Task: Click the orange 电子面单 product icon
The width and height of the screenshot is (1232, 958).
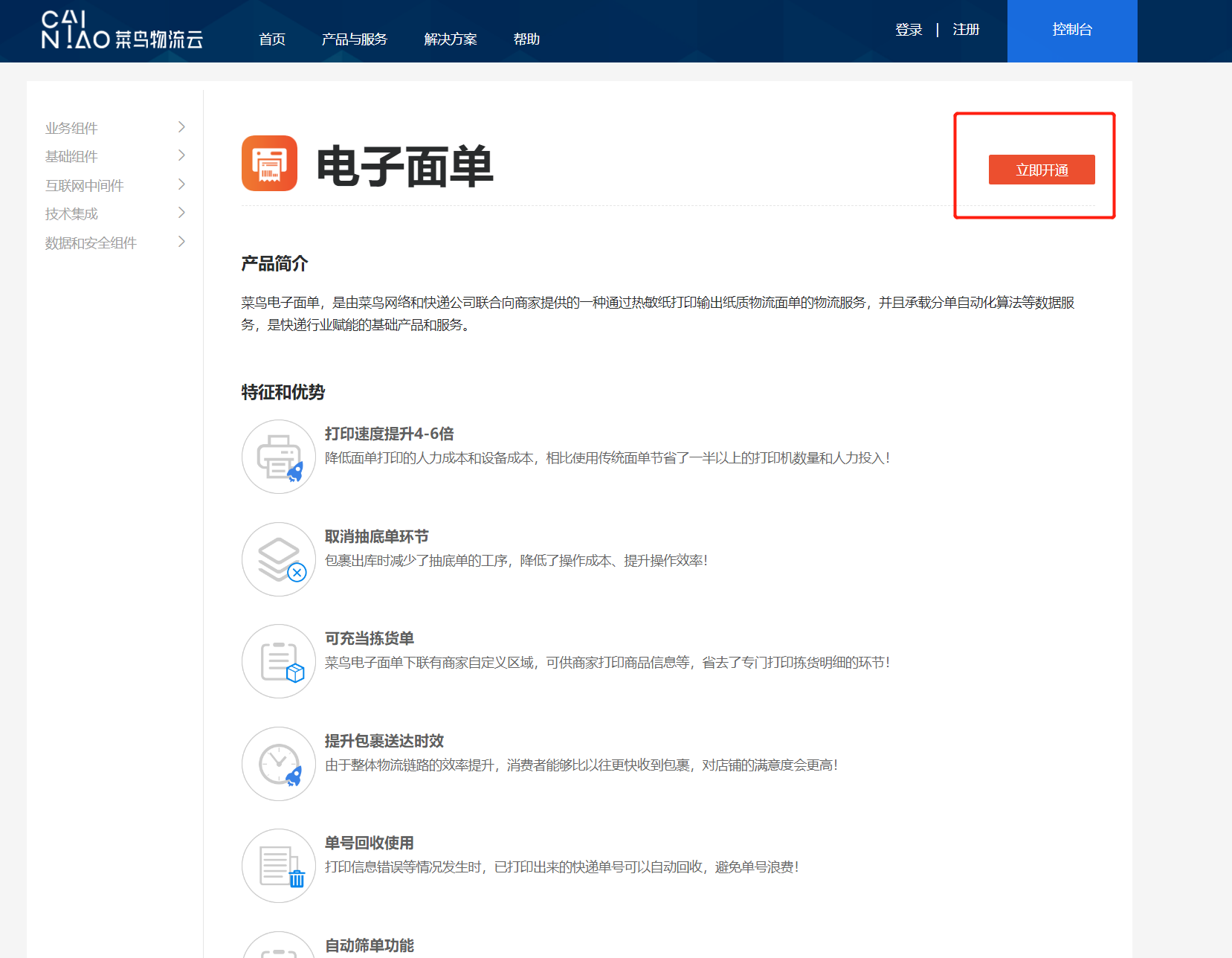Action: coord(269,163)
